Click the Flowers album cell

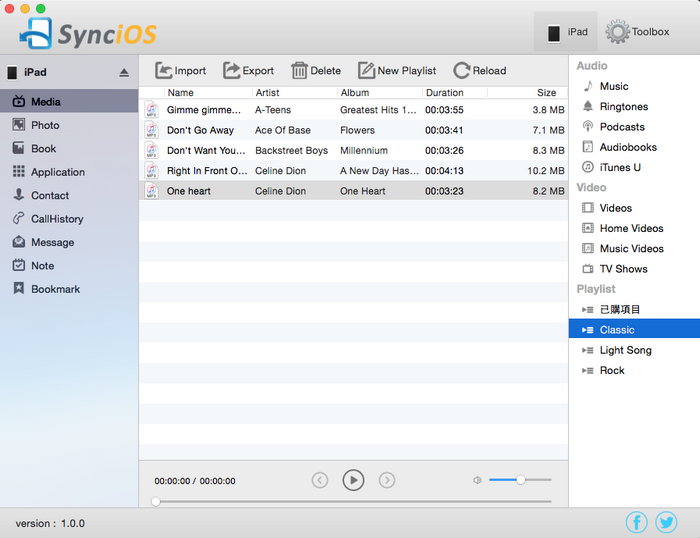pos(357,130)
